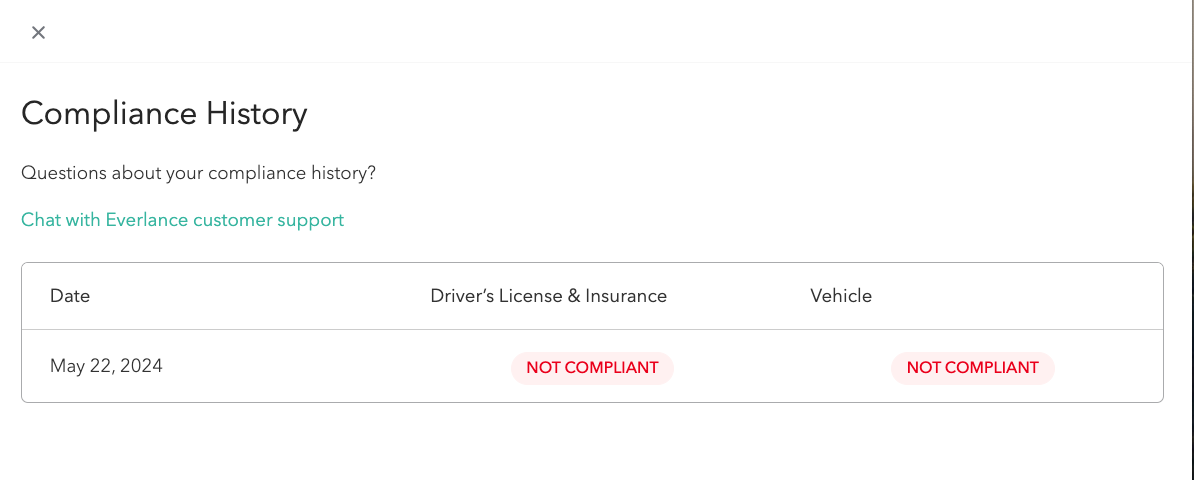Close the Compliance History panel
This screenshot has height=480, width=1194.
pyautogui.click(x=38, y=32)
